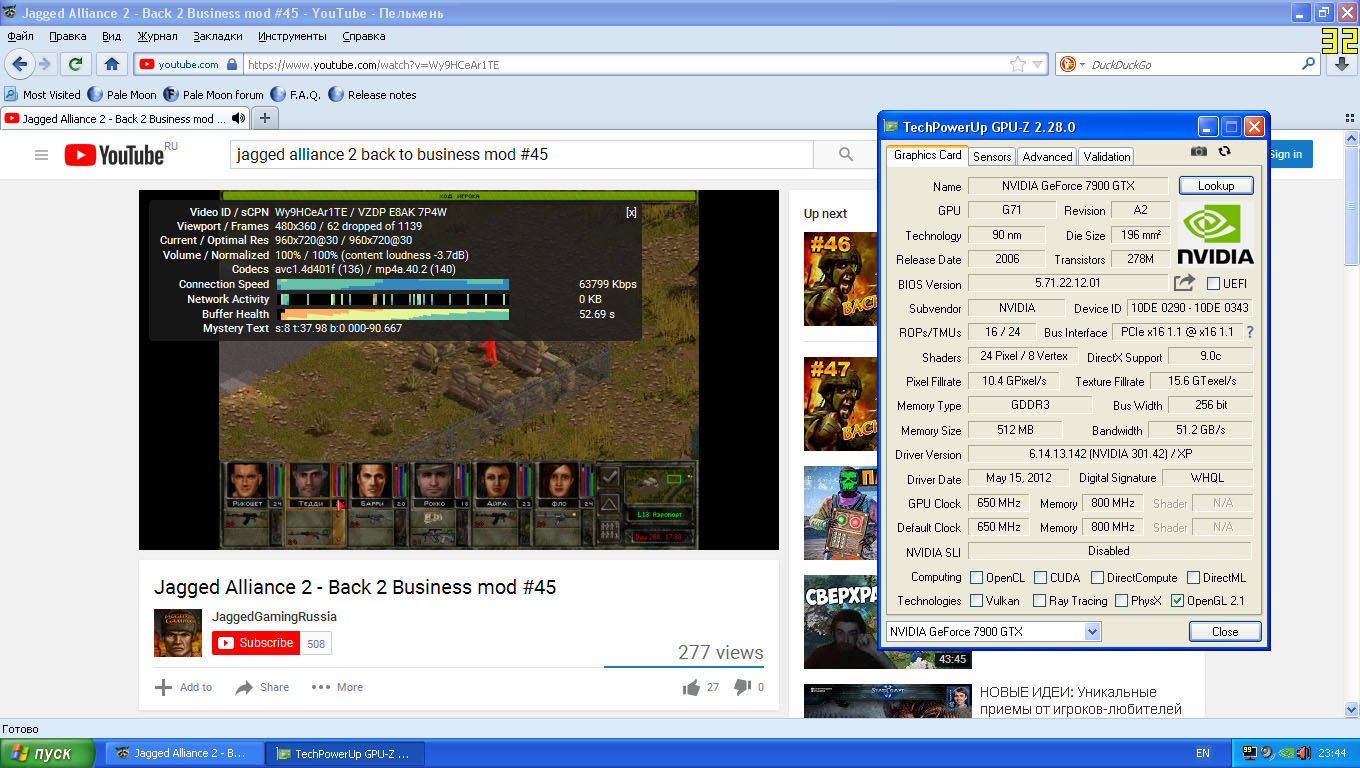Click the padlock icon in the address bar
Viewport: 1360px width, 768px height.
pyautogui.click(x=232, y=64)
